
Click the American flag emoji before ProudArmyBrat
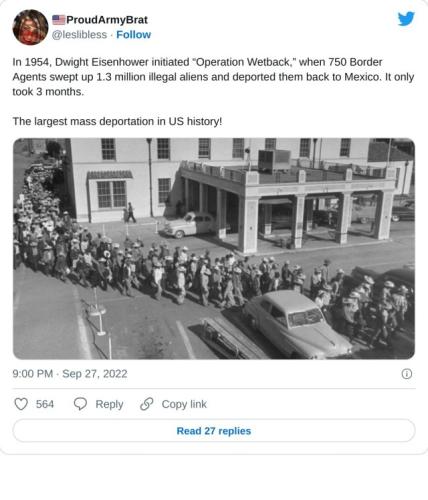tap(59, 20)
